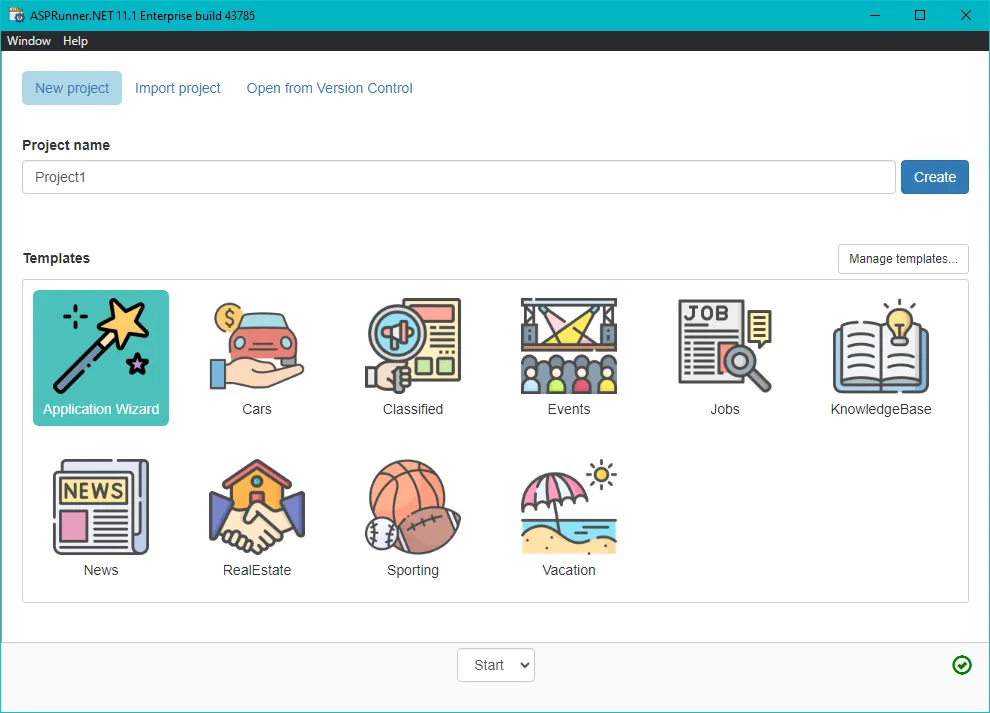The height and width of the screenshot is (713, 990).
Task: Click the green checkmark status icon
Action: pyautogui.click(x=962, y=665)
